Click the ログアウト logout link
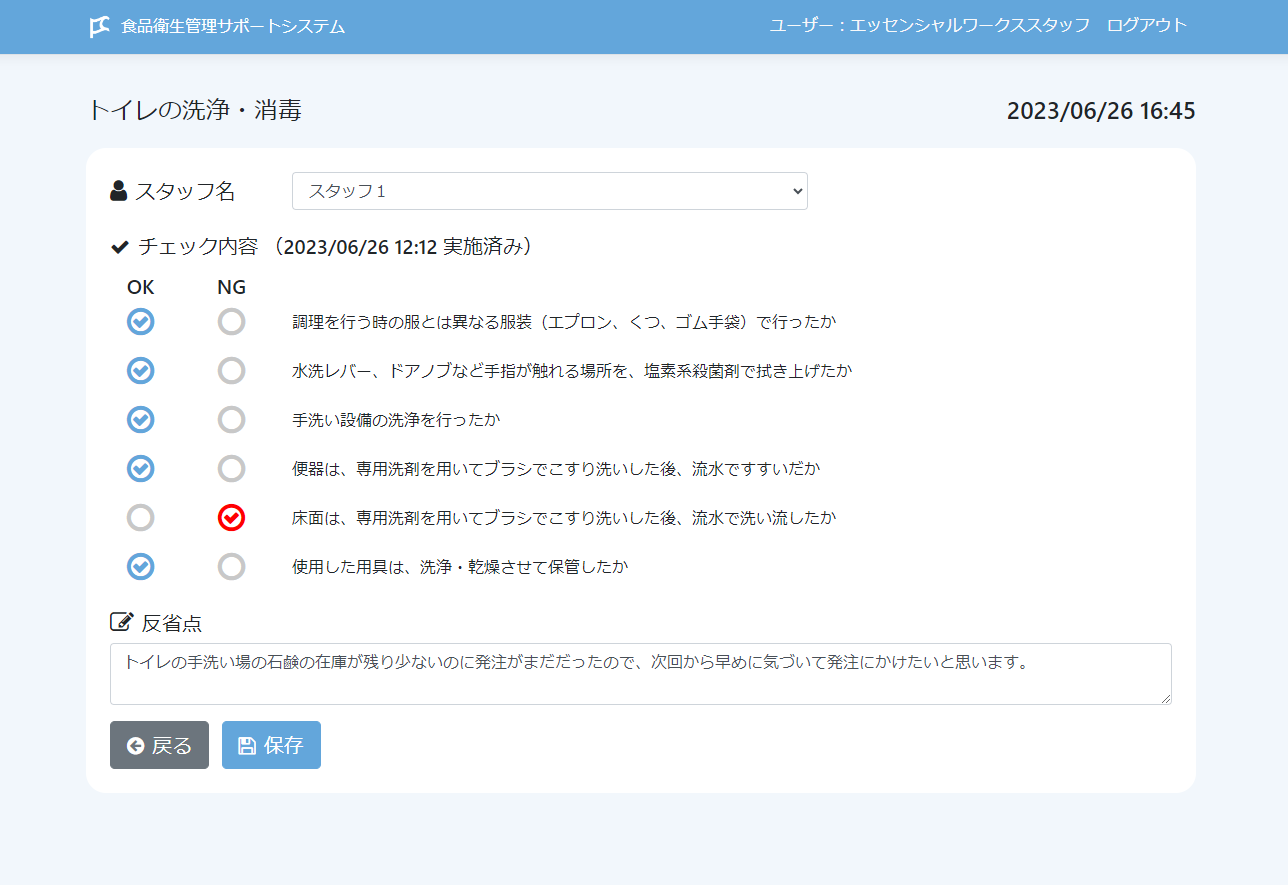Screen dimensions: 1288x885 coord(1147,26)
